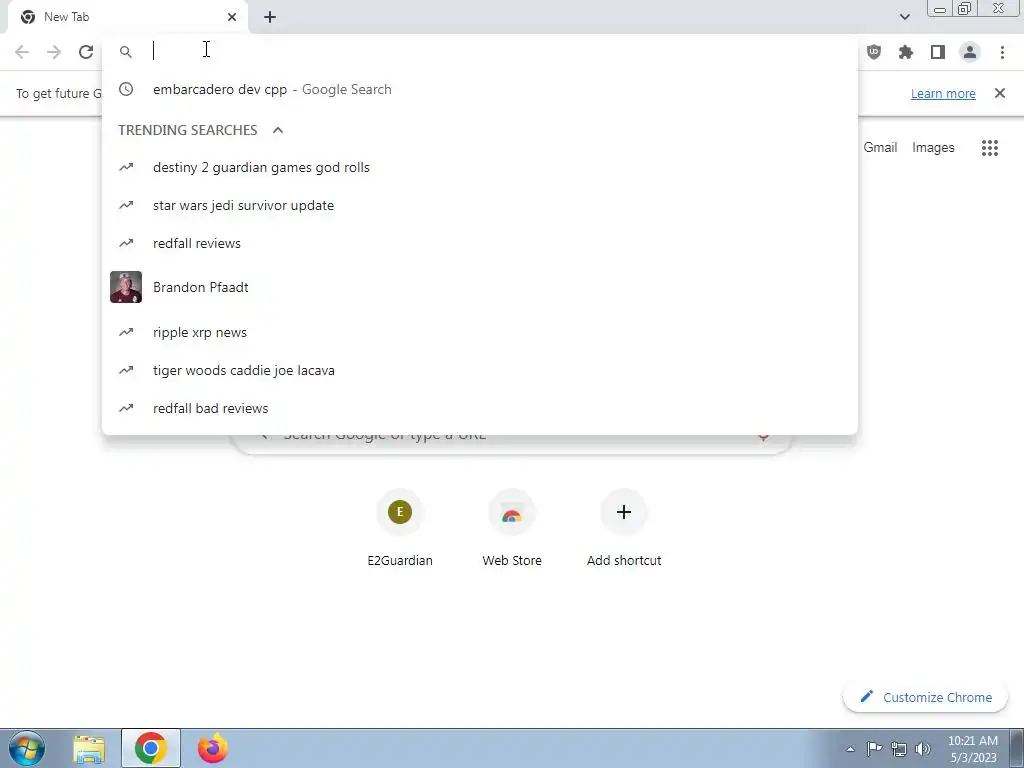Open the Windows Start menu
Image resolution: width=1024 pixels, height=768 pixels.
point(27,748)
